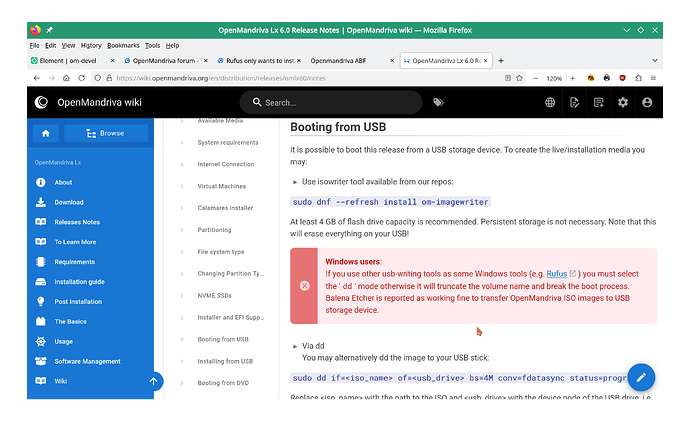690x431 pixels.
Task: Follow the Rufus link in the warning
Action: point(557,273)
